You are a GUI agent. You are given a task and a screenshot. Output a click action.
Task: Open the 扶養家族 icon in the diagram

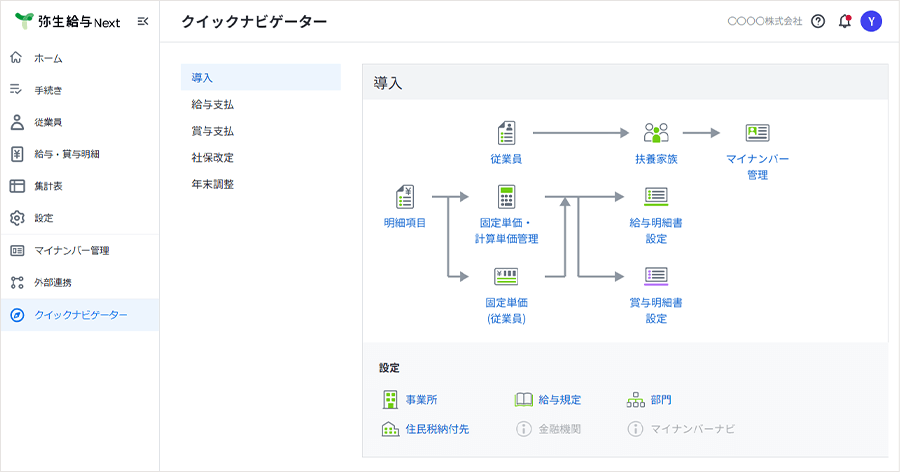[x=656, y=133]
